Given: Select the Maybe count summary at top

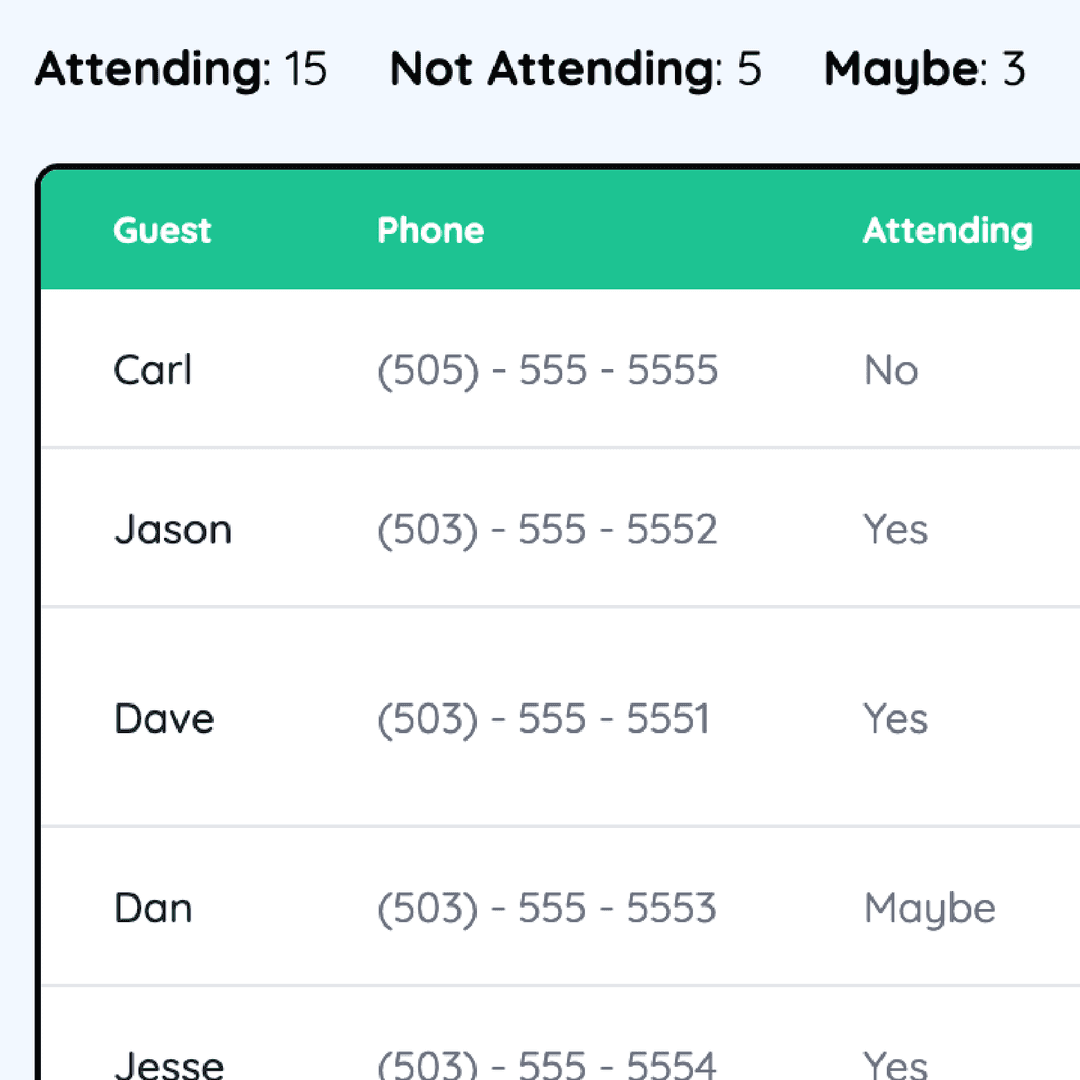Looking at the screenshot, I should click(x=924, y=69).
